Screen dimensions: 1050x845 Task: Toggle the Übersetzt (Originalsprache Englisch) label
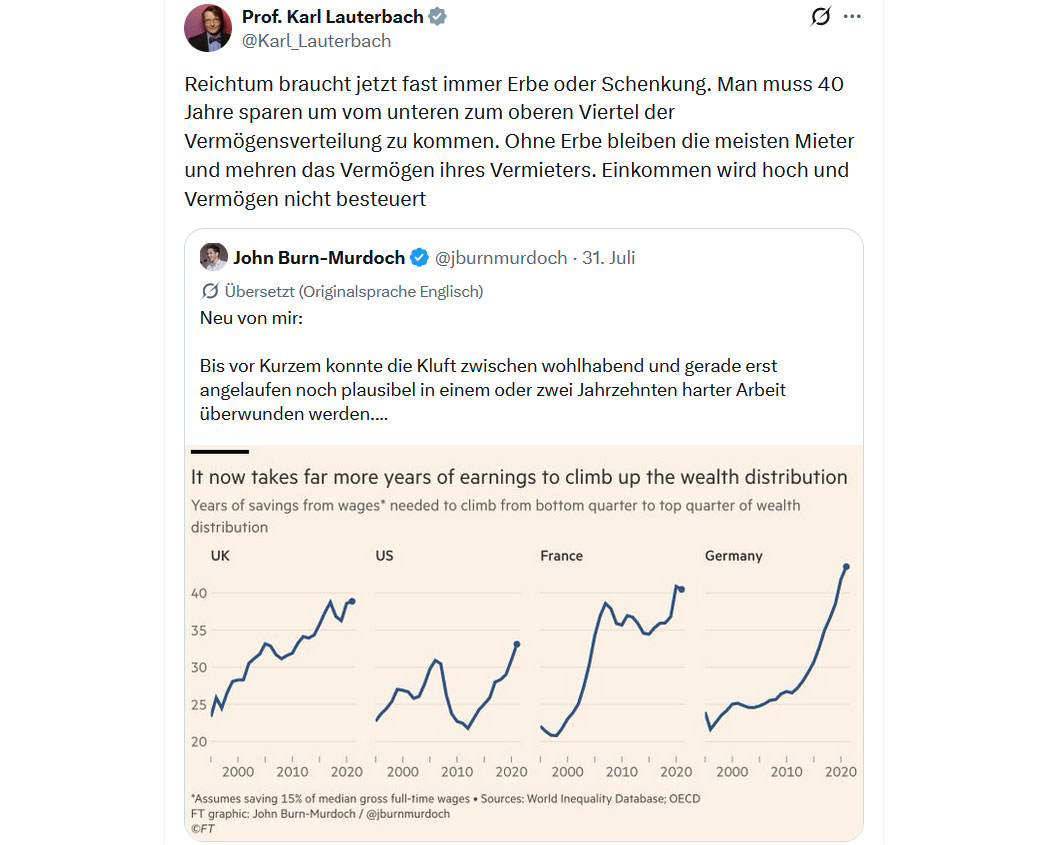click(x=354, y=291)
